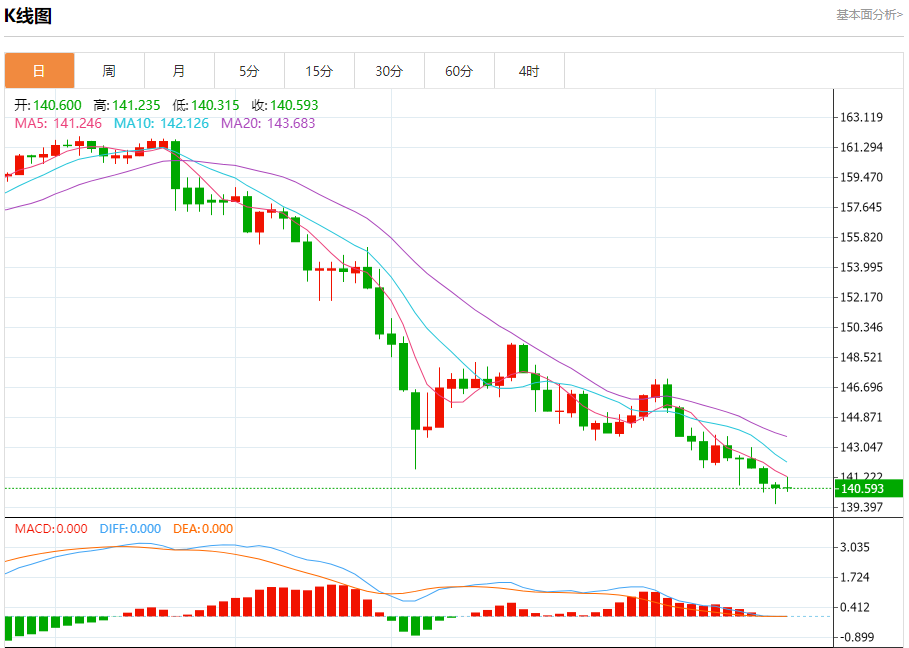Click the 161.294 price axis label
This screenshot has width=909, height=648.
(x=861, y=147)
